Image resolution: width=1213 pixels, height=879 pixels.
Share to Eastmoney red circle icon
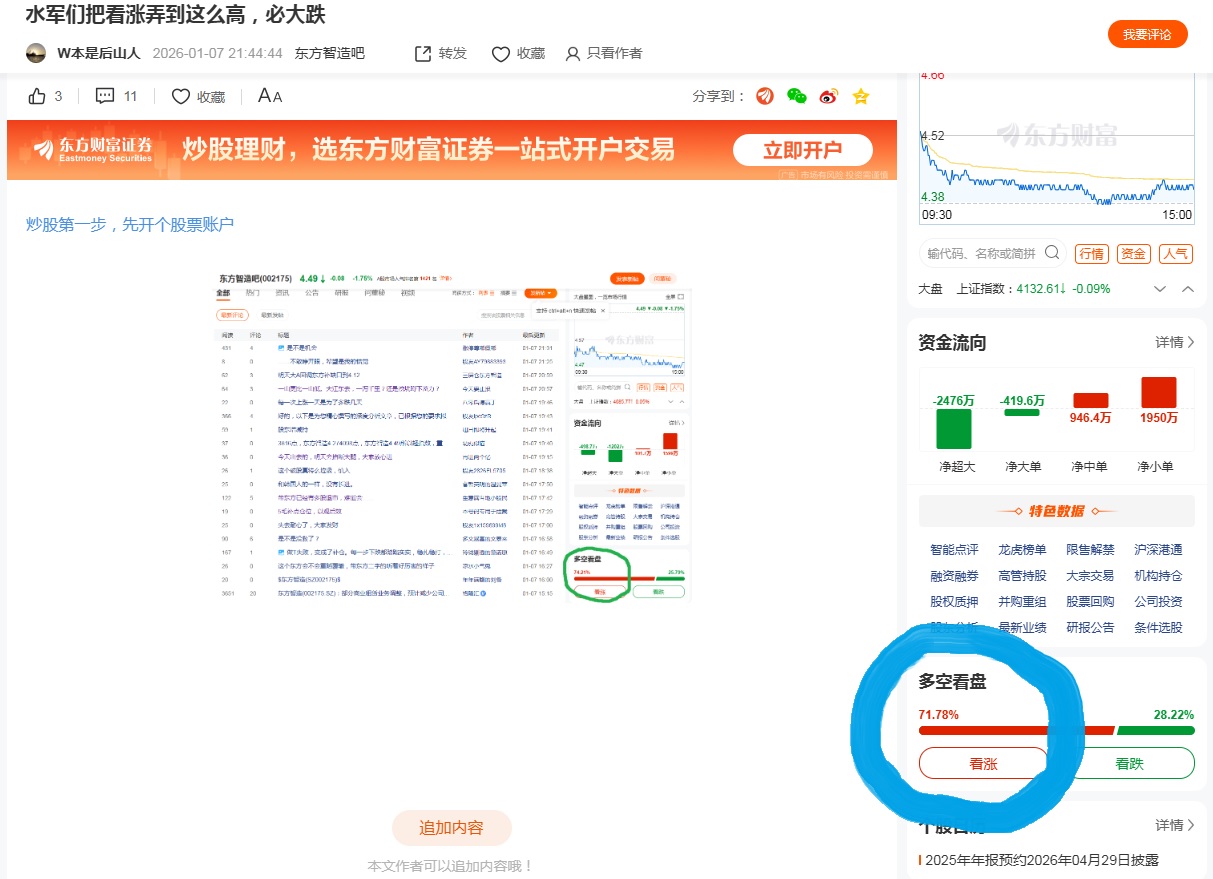click(x=765, y=96)
